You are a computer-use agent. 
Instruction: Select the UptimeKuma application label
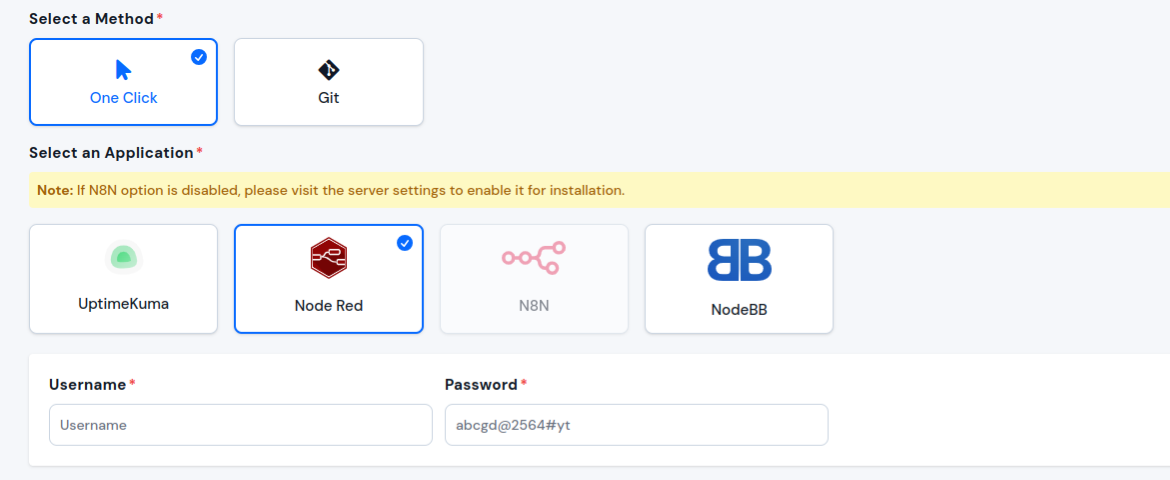coord(124,305)
